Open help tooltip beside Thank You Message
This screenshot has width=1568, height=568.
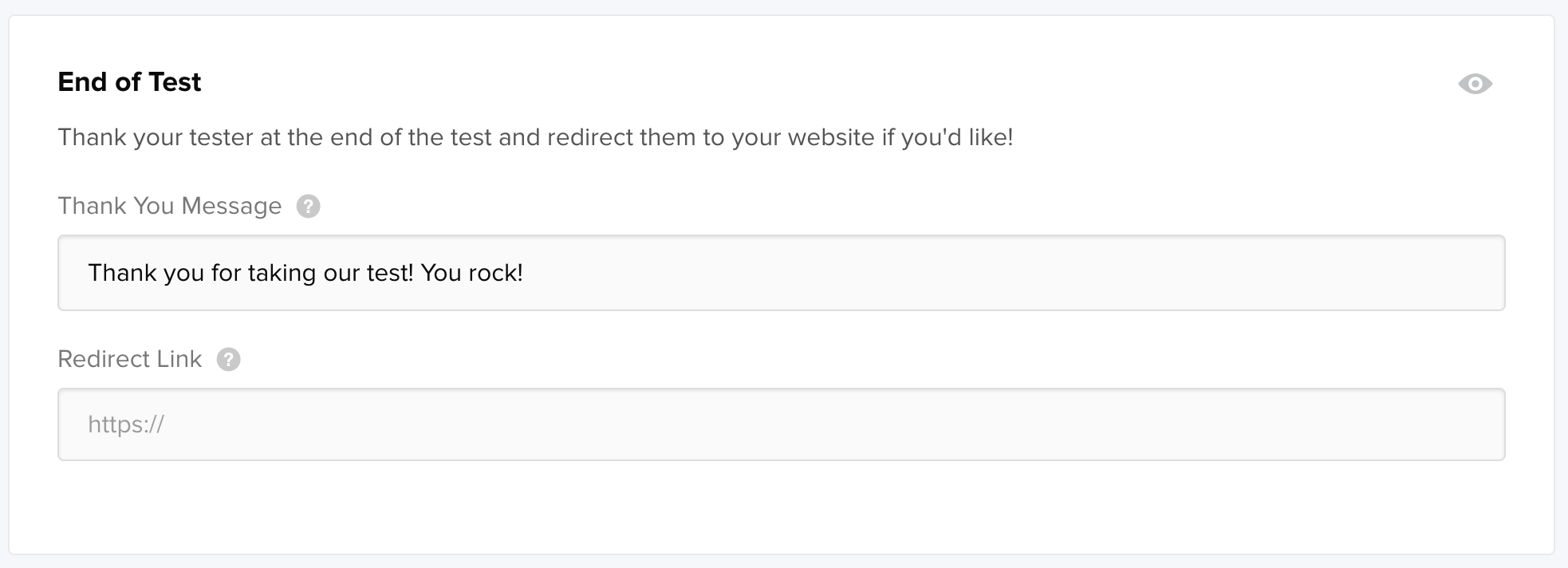tap(308, 207)
